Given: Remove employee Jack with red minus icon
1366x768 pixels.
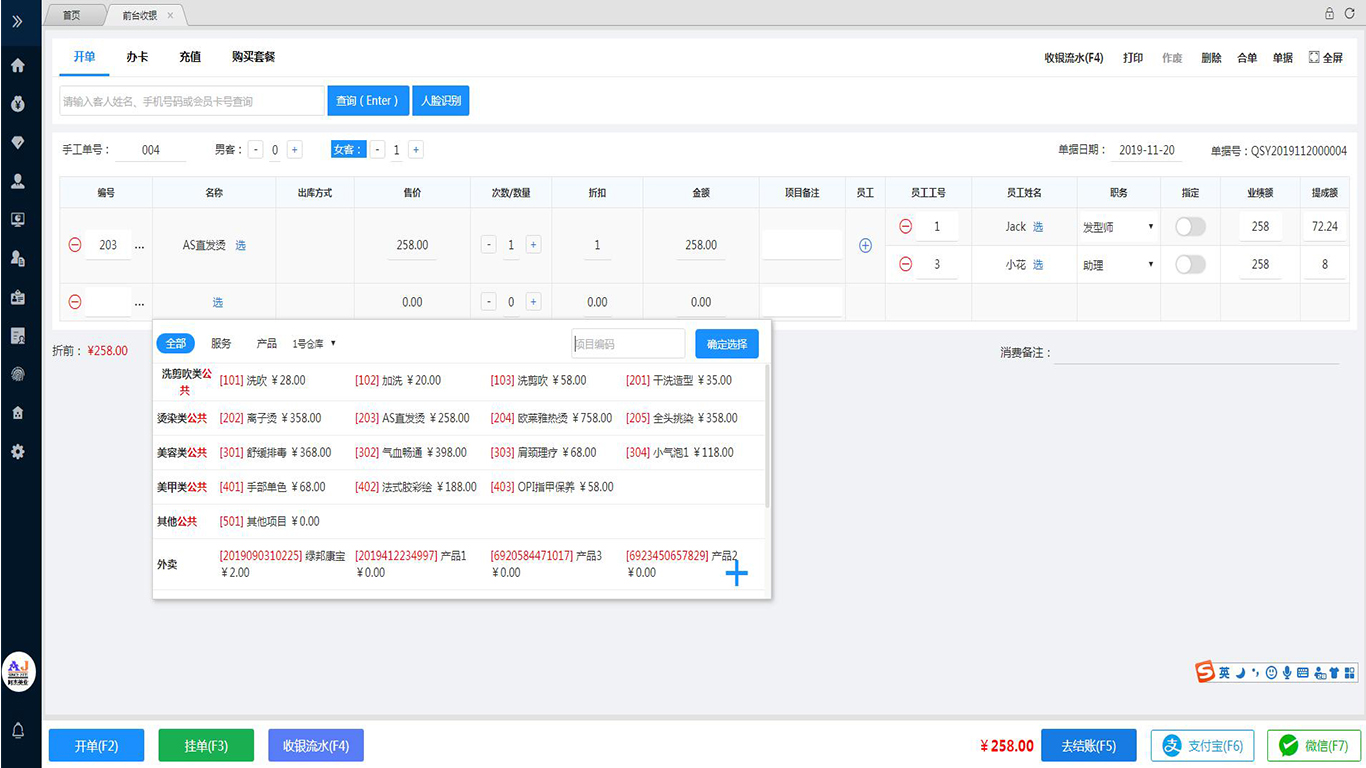Looking at the screenshot, I should pyautogui.click(x=906, y=227).
